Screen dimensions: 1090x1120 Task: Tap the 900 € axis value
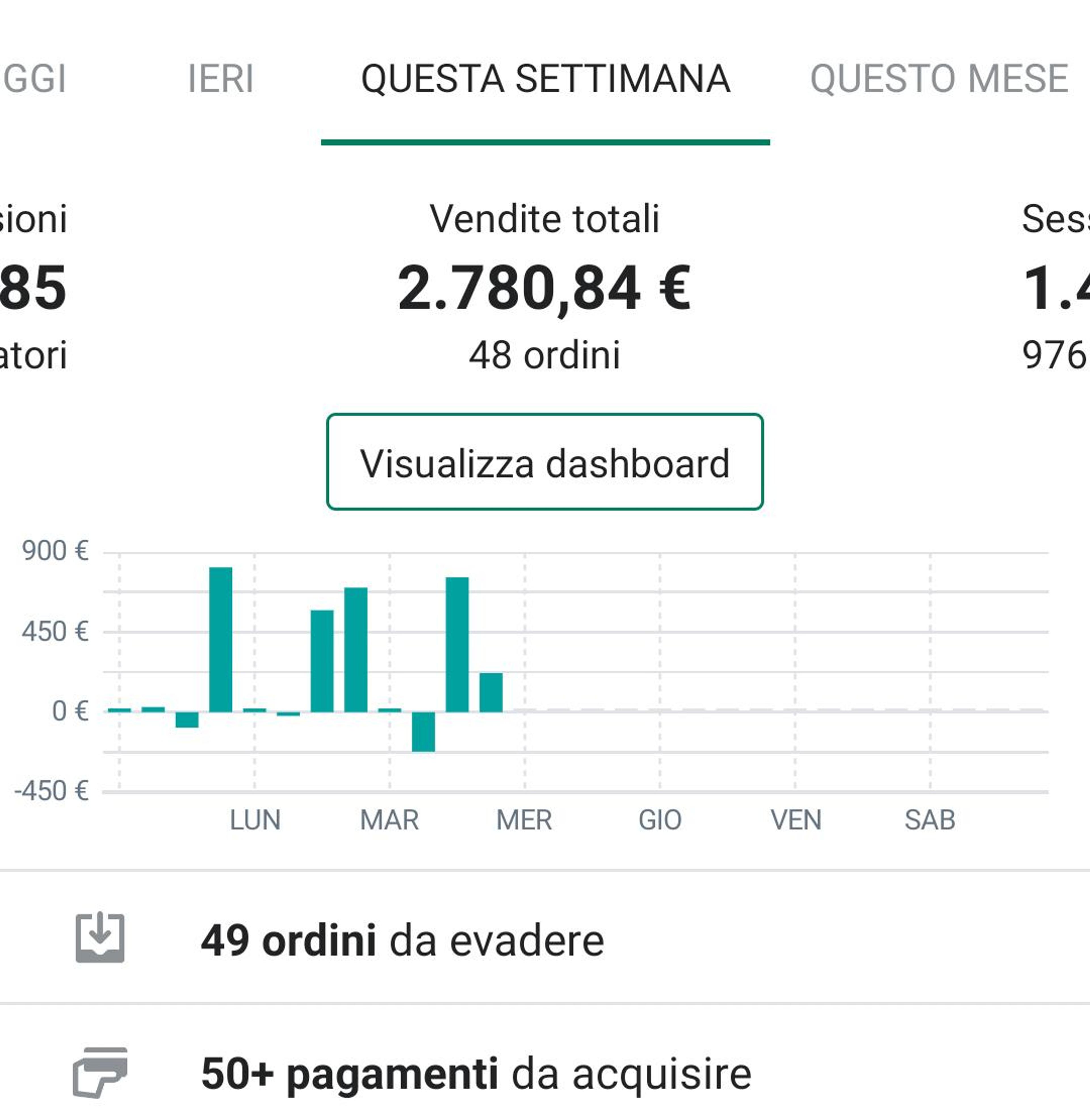click(55, 550)
